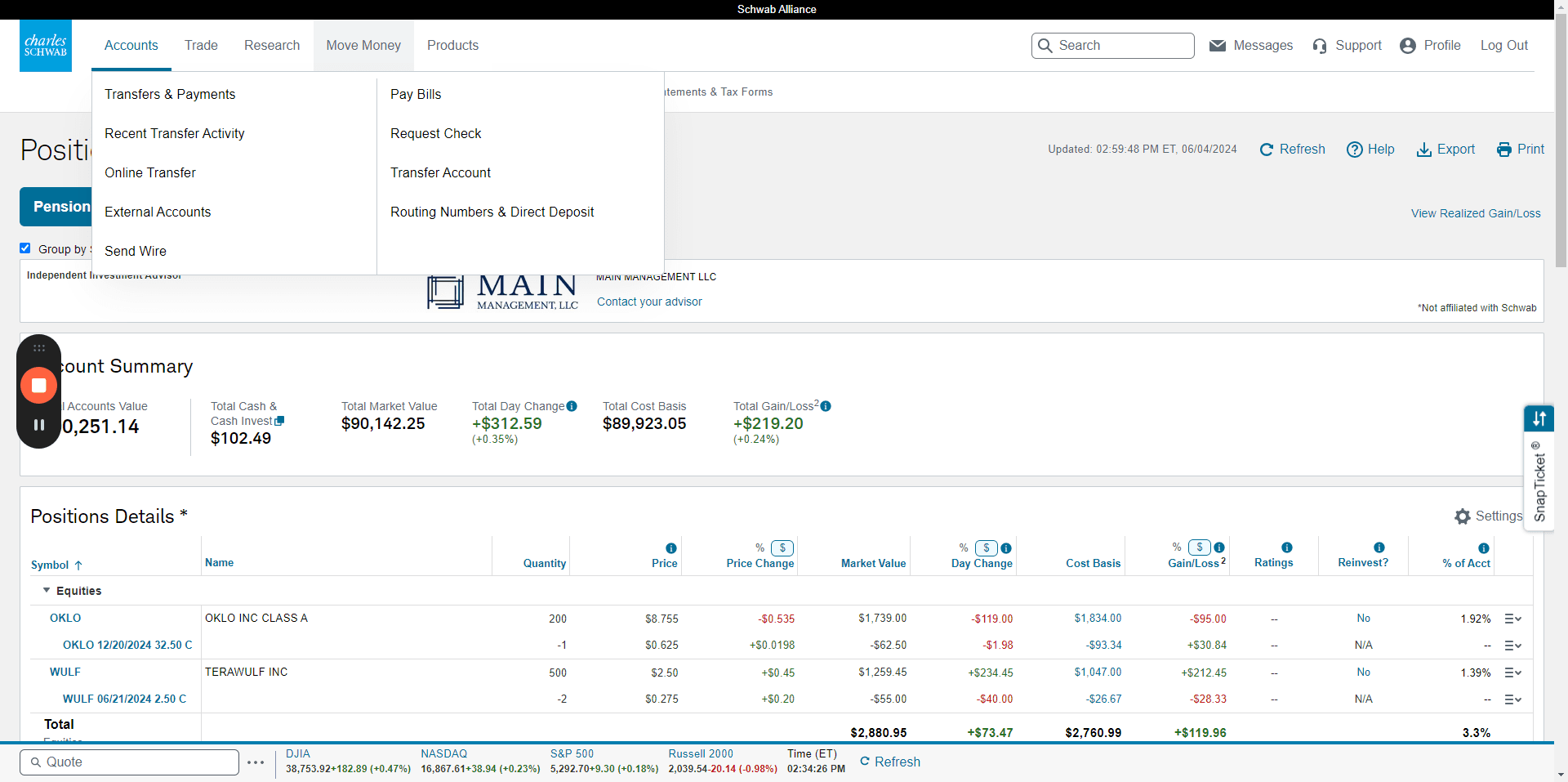Toggle Day Change dollar view
1568x782 pixels.
click(987, 548)
